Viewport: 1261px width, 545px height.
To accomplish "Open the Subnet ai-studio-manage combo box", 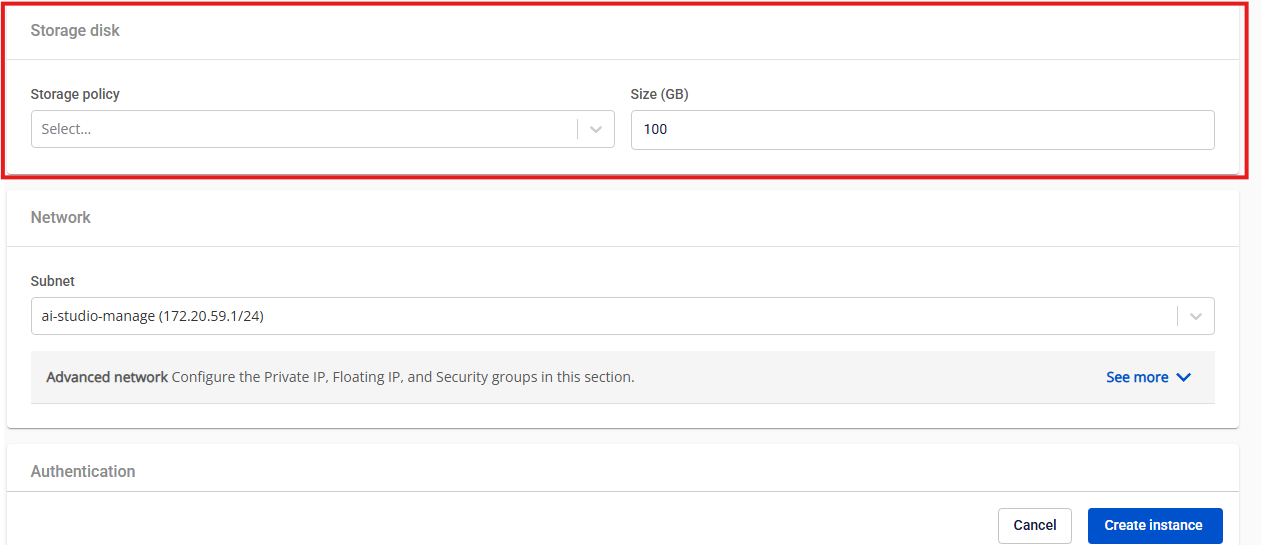I will tap(600, 316).
